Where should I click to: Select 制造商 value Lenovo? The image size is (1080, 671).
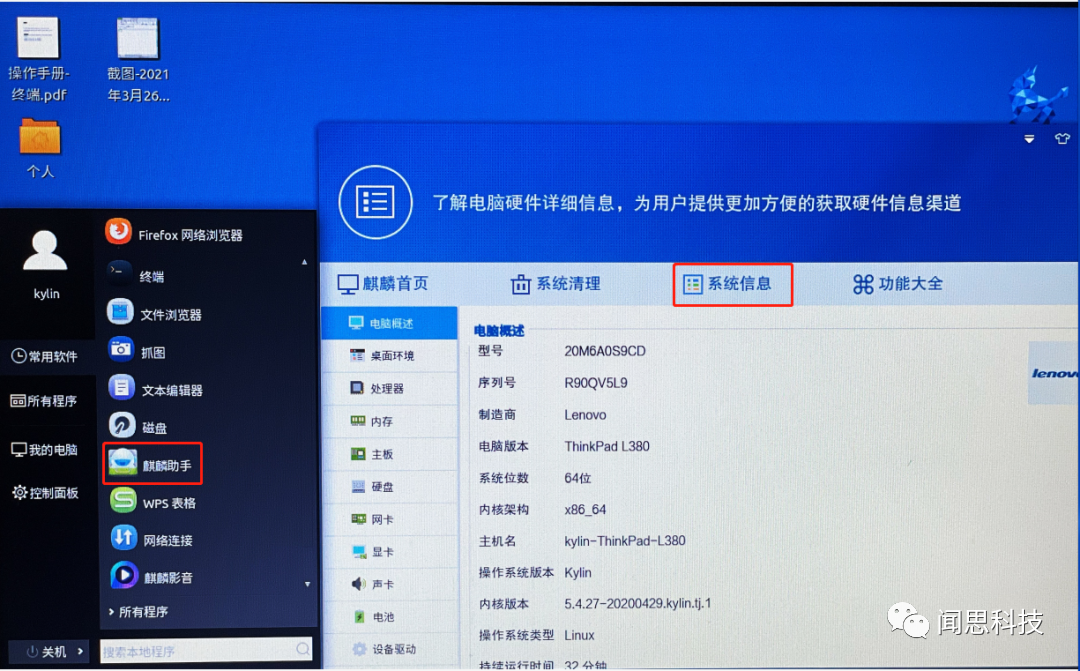pyautogui.click(x=585, y=415)
